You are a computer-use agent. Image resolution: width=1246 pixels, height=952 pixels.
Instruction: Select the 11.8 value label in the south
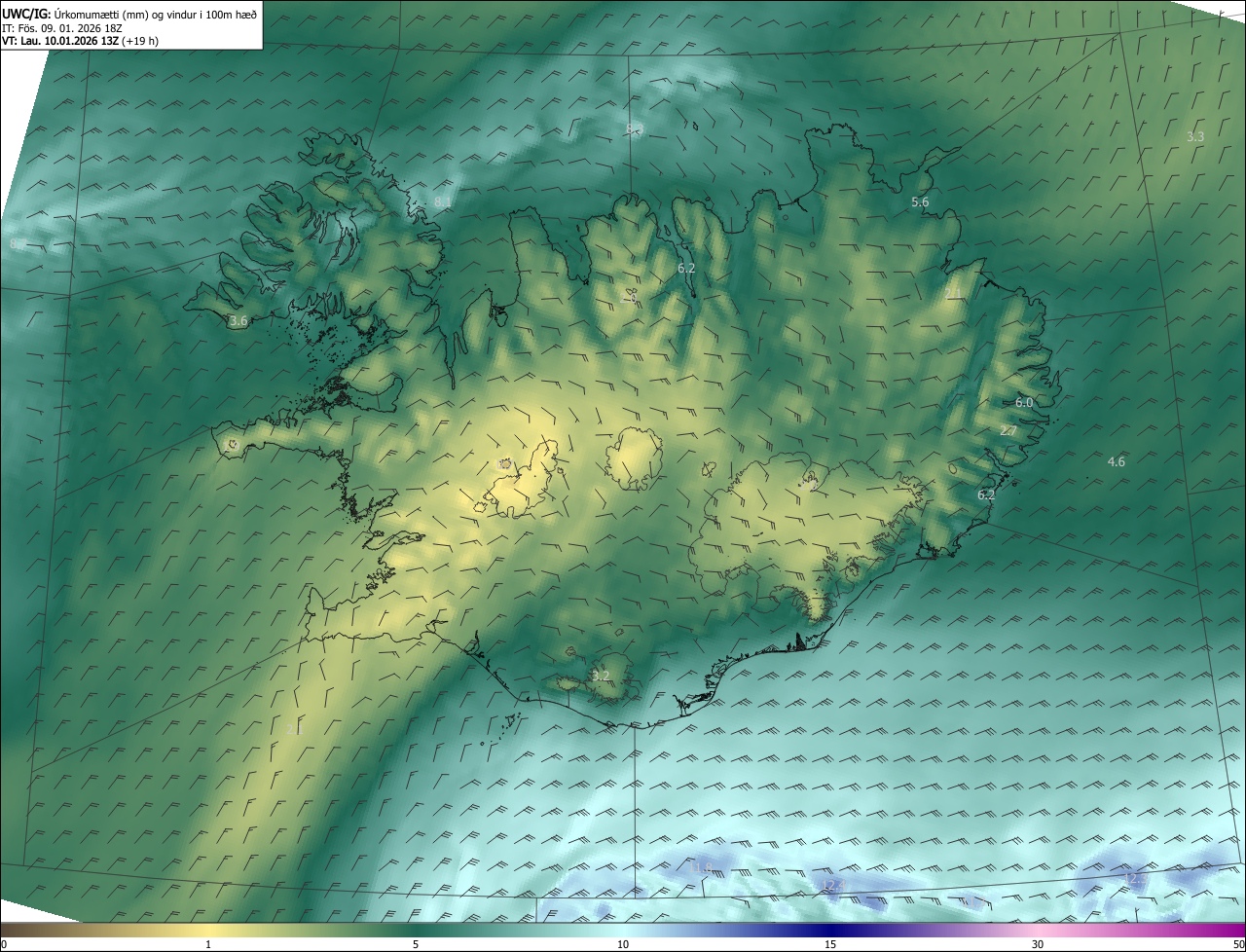(702, 867)
